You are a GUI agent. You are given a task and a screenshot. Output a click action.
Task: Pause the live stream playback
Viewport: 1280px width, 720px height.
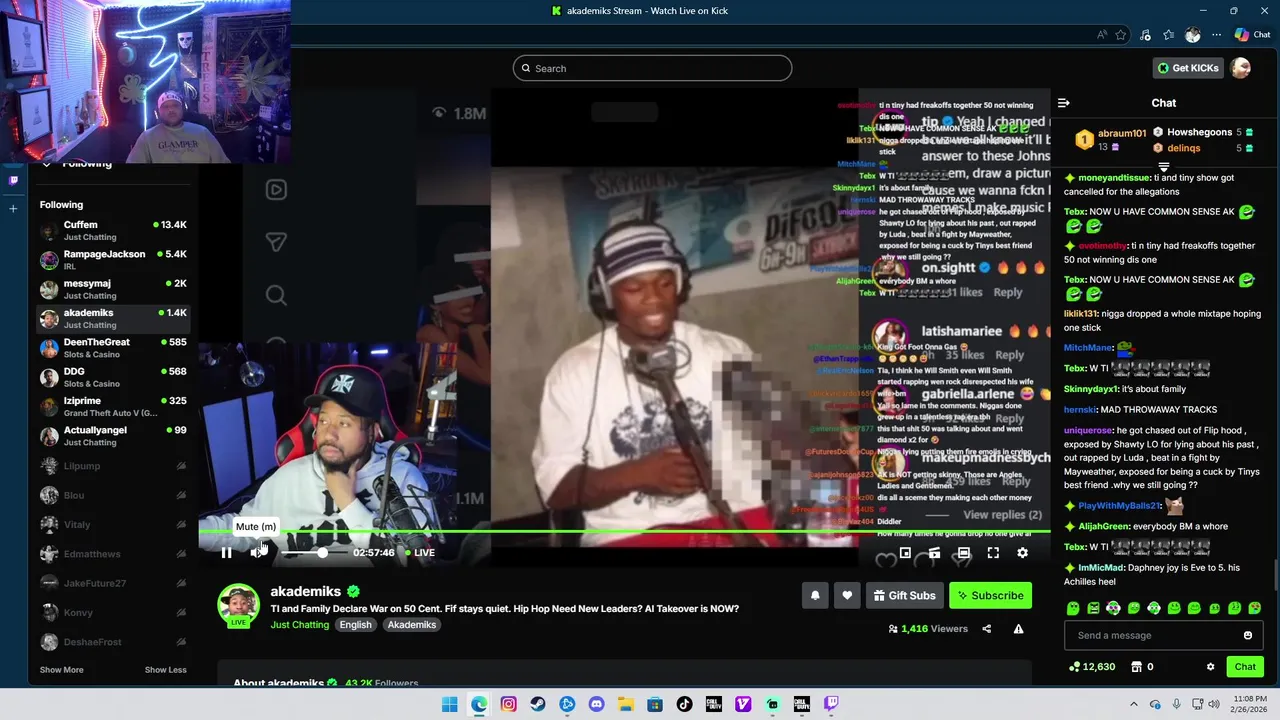[x=226, y=552]
